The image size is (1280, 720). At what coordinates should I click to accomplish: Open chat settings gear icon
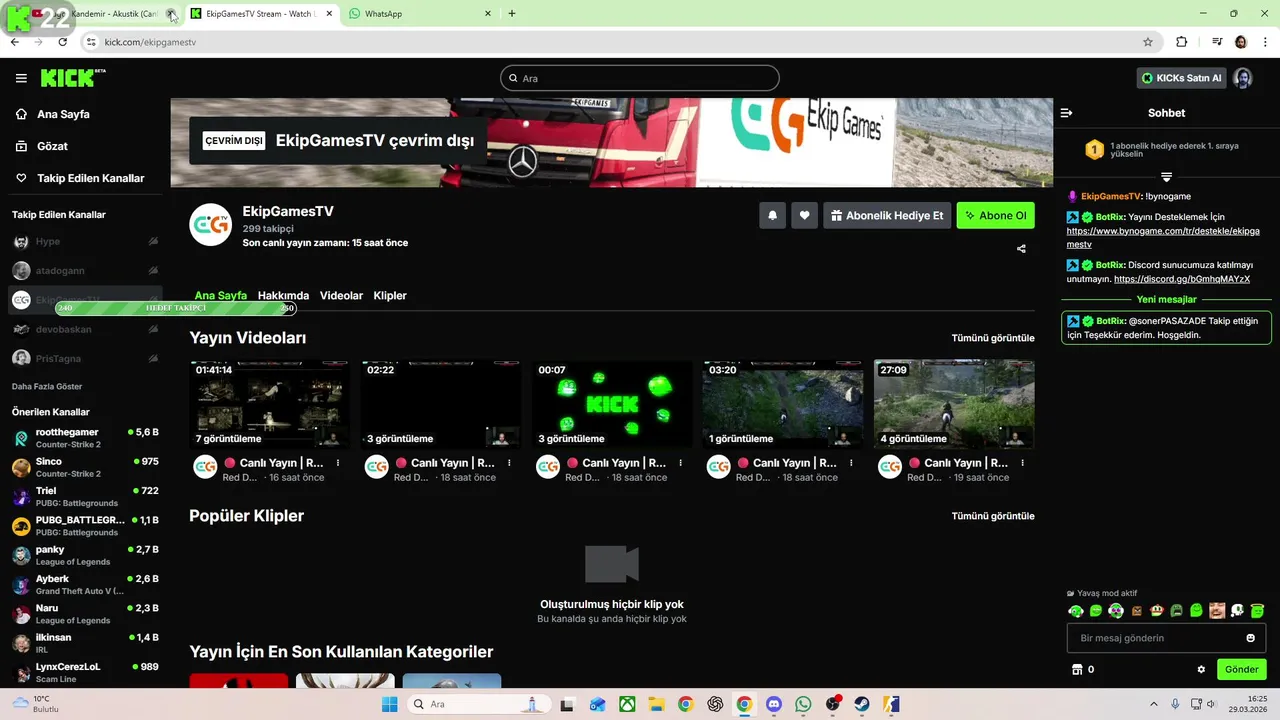(x=1201, y=670)
